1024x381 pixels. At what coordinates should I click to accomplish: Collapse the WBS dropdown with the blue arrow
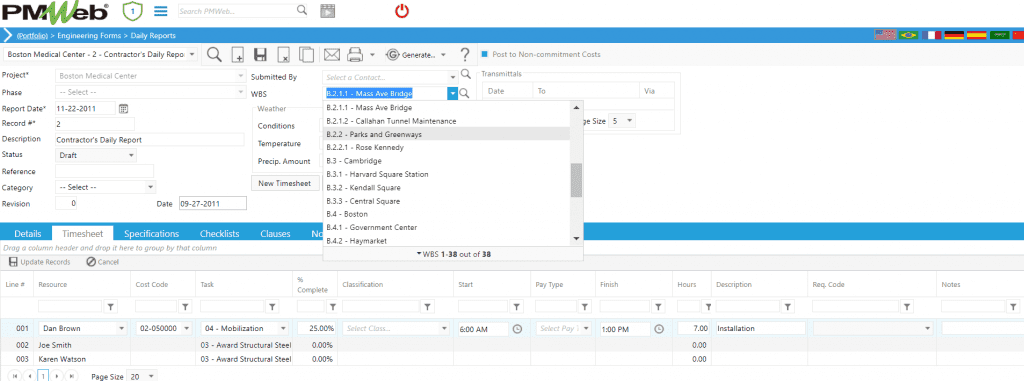[x=452, y=93]
